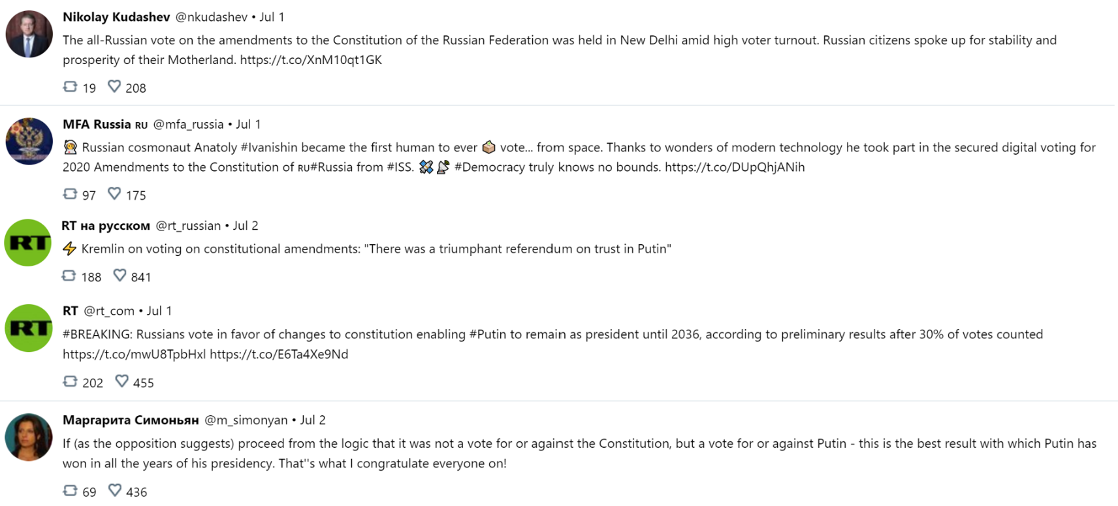Retweet the RT на русском Kremlin tweet

70,276
